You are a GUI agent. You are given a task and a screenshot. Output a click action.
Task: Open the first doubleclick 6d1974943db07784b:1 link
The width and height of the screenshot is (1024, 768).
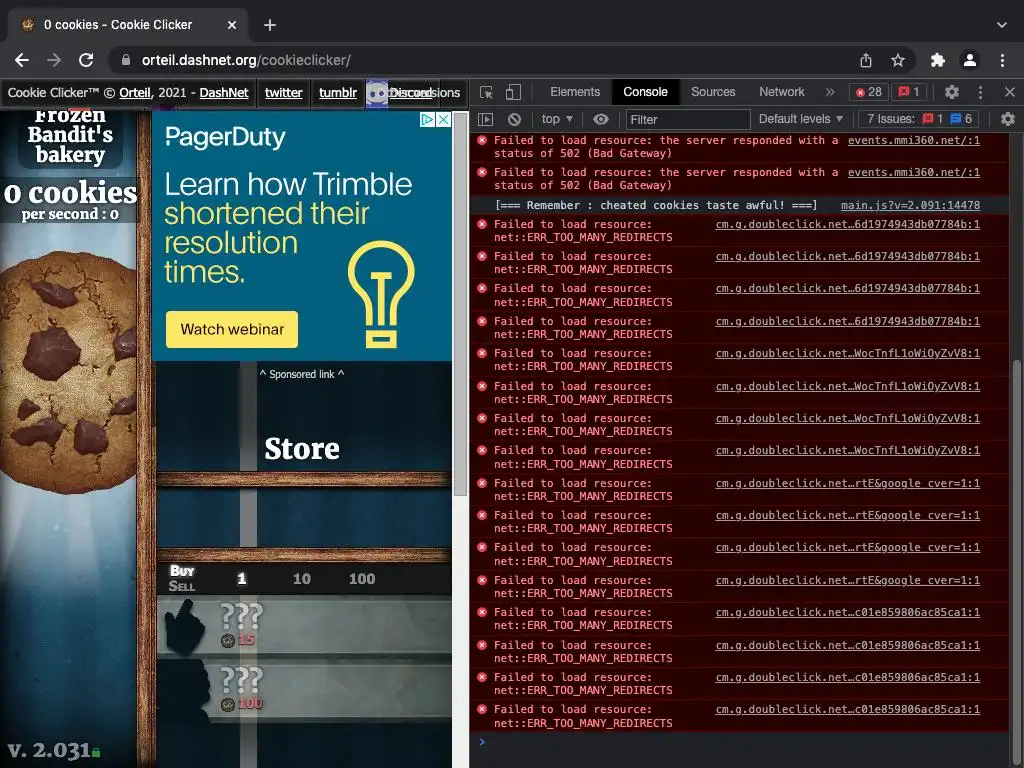(x=848, y=224)
